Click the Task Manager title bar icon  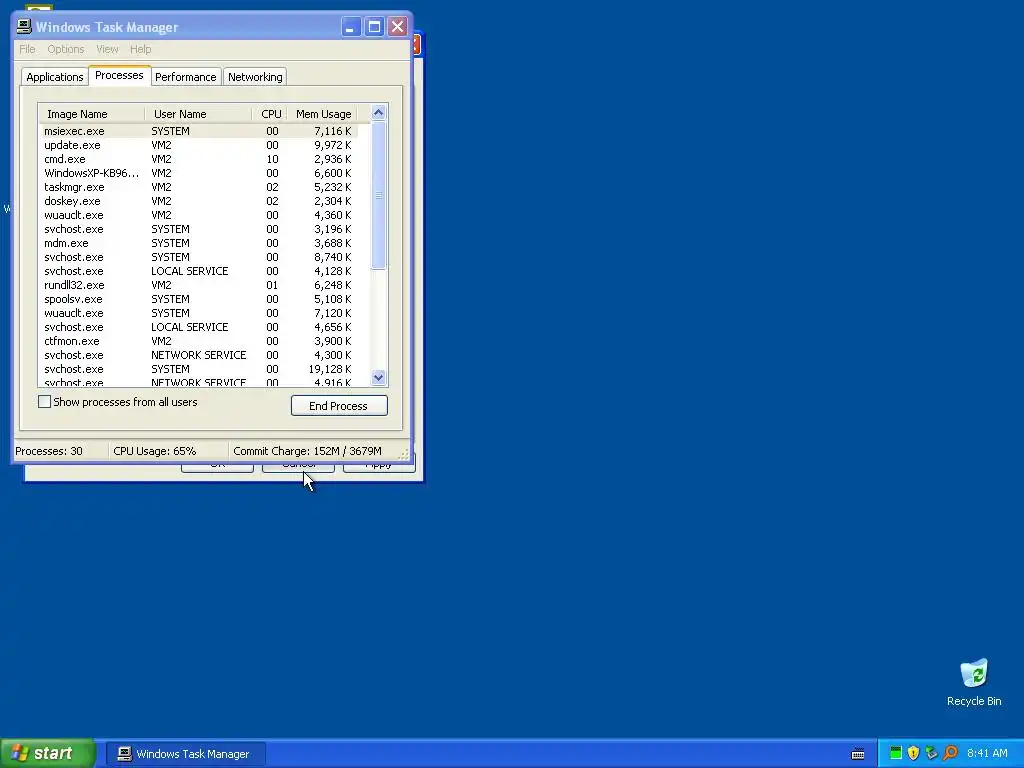pyautogui.click(x=24, y=26)
